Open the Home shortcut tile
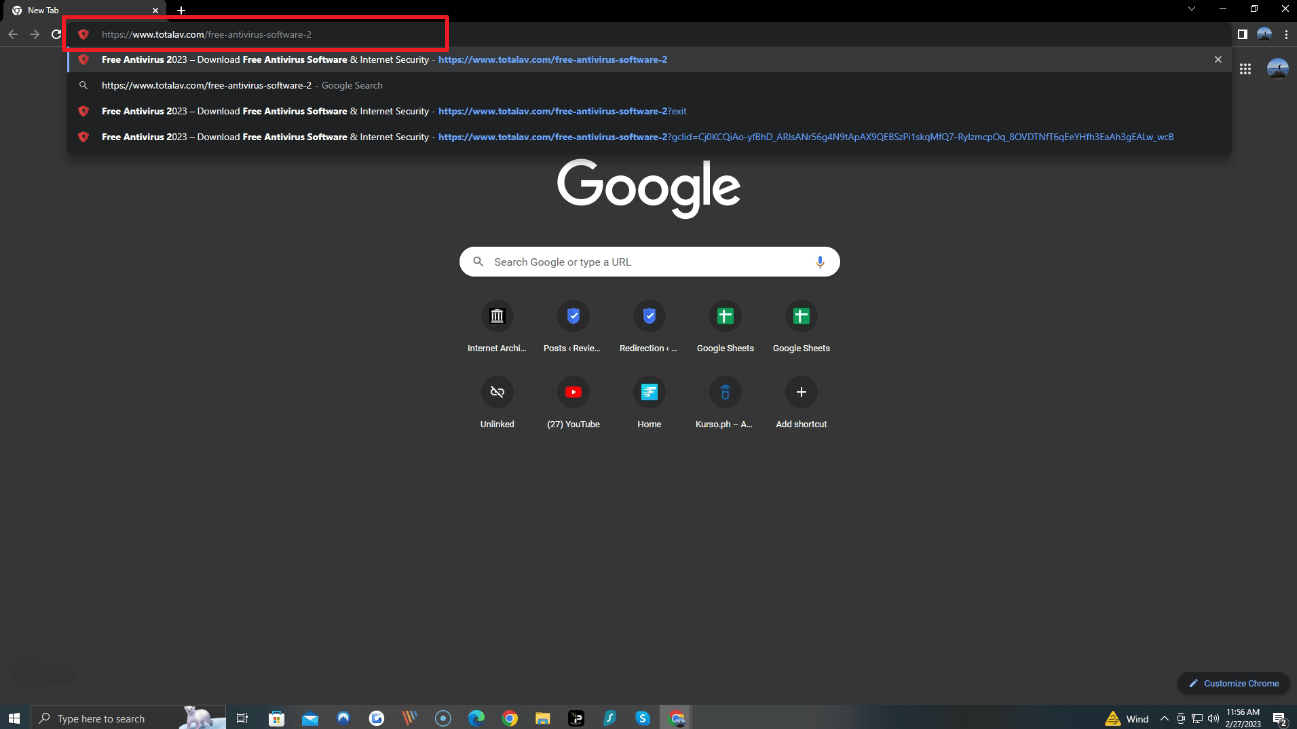Viewport: 1297px width, 729px height. (649, 402)
